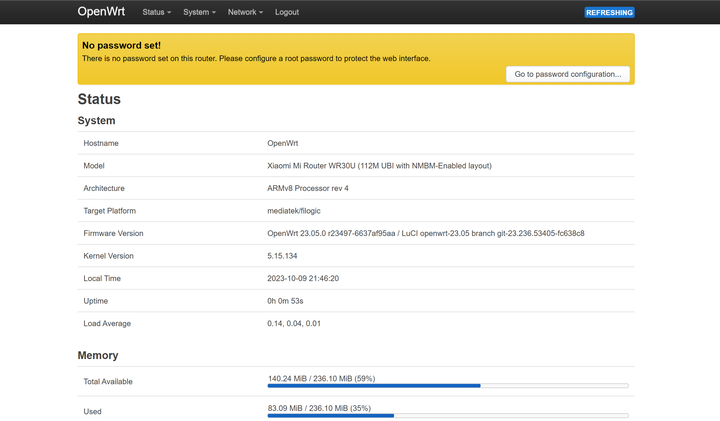Click the Firmware Version value text
This screenshot has height=421, width=720.
(425, 233)
